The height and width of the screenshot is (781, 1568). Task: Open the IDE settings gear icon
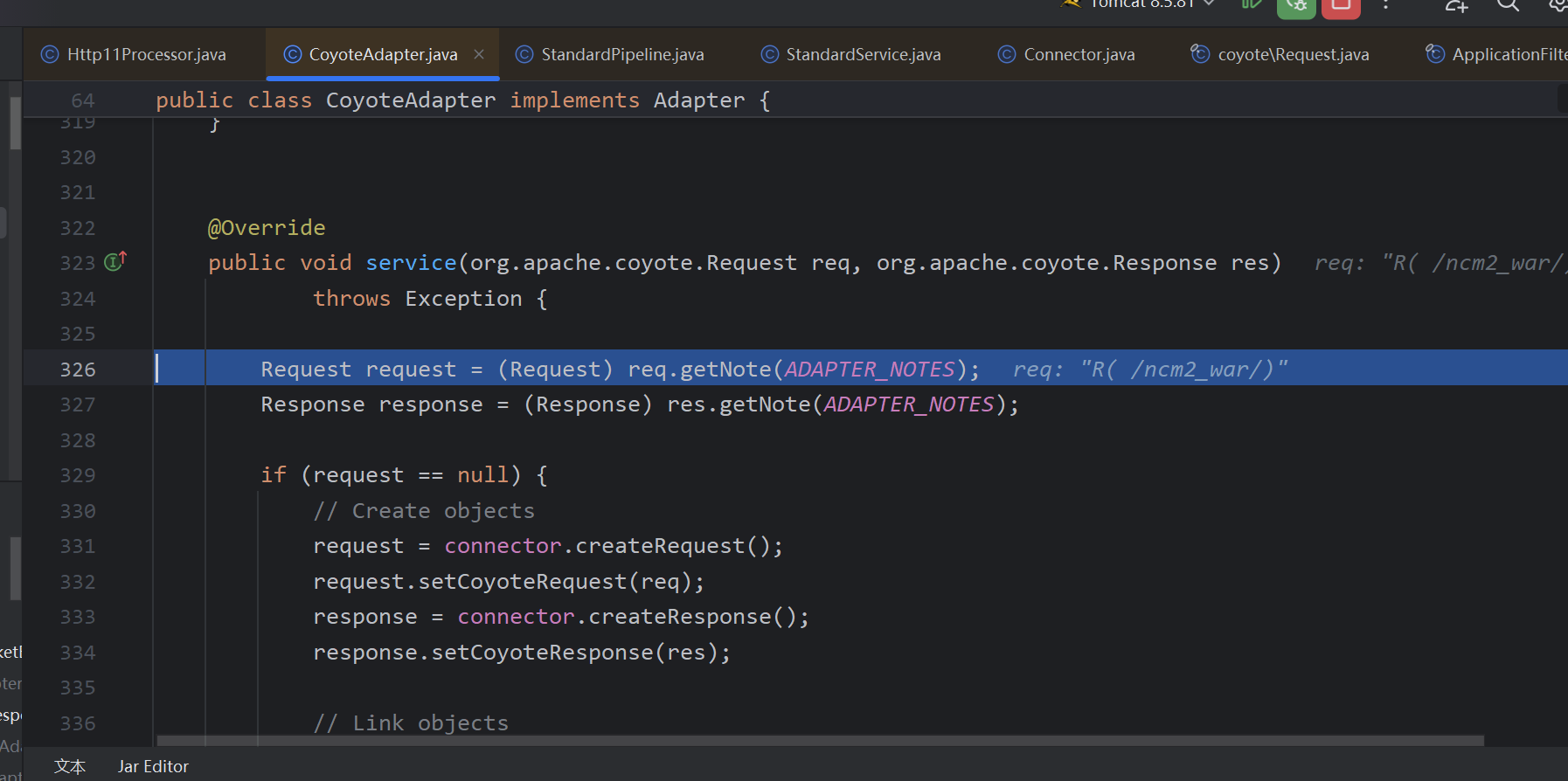coord(1558,5)
